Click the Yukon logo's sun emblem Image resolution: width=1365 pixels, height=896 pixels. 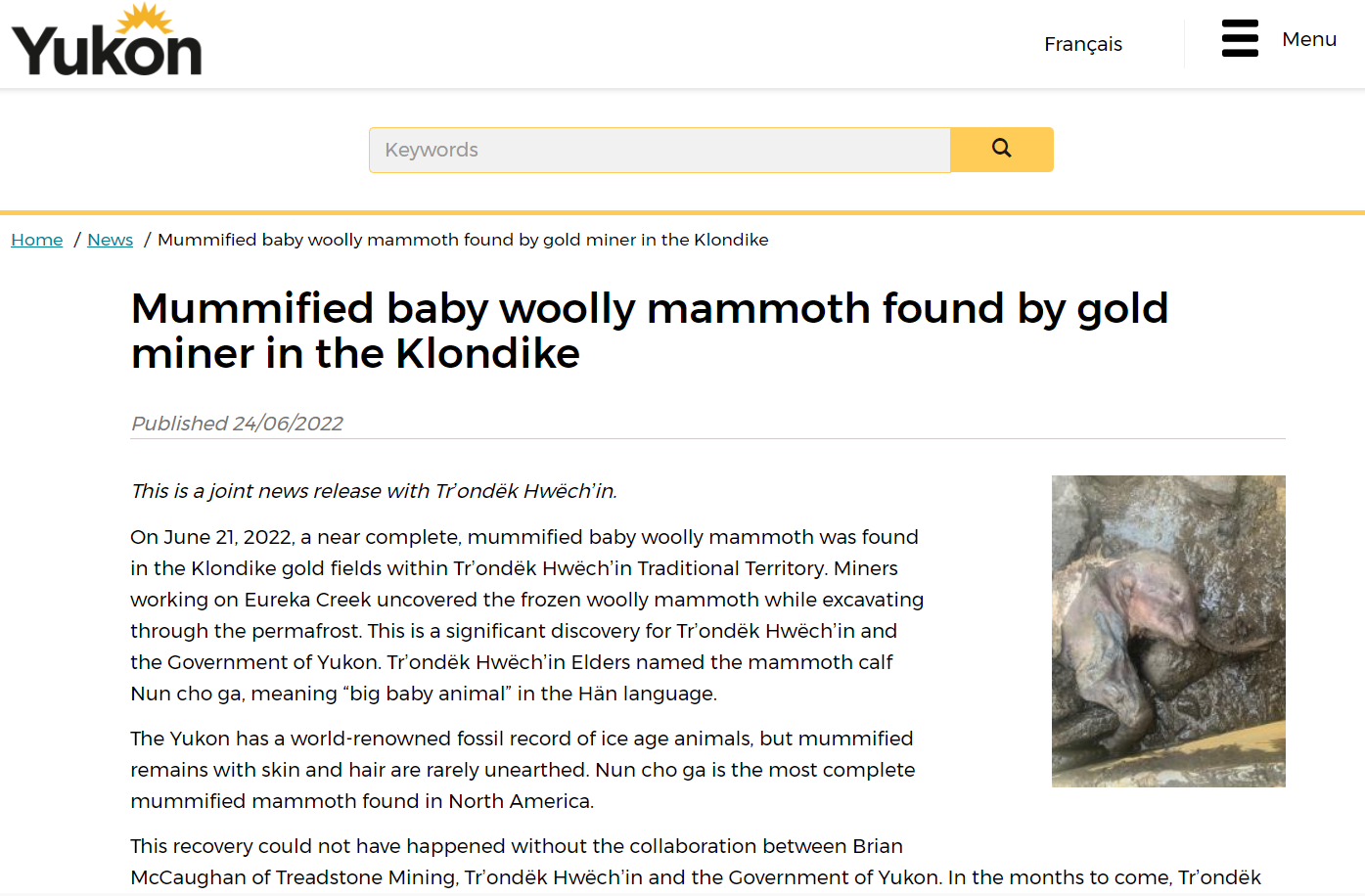145,19
